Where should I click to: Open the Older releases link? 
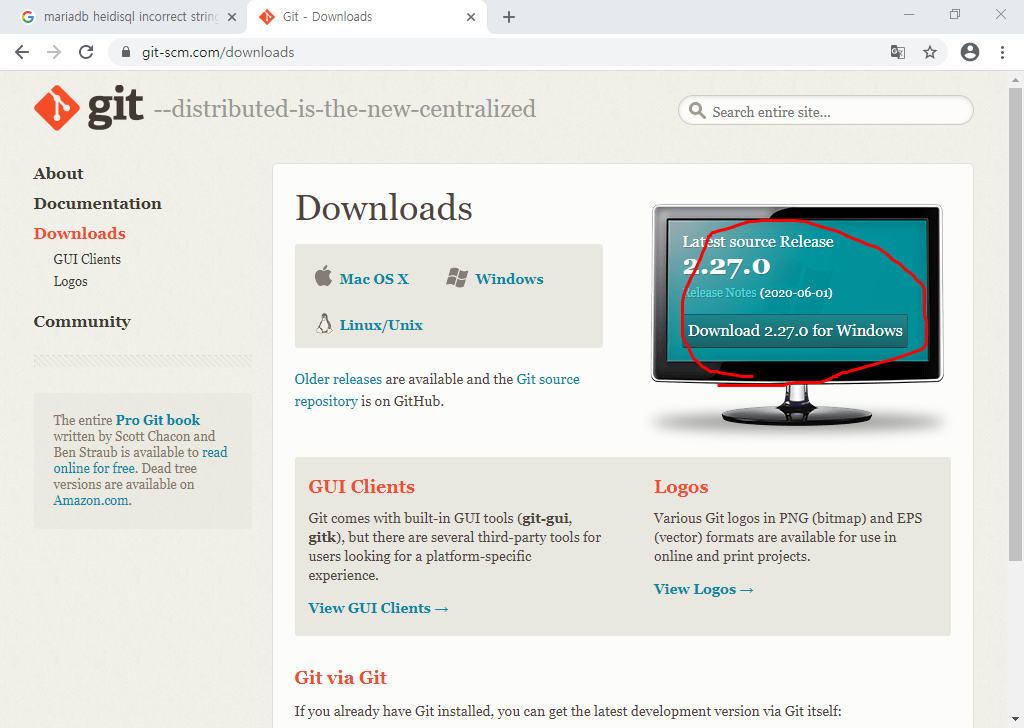[338, 379]
